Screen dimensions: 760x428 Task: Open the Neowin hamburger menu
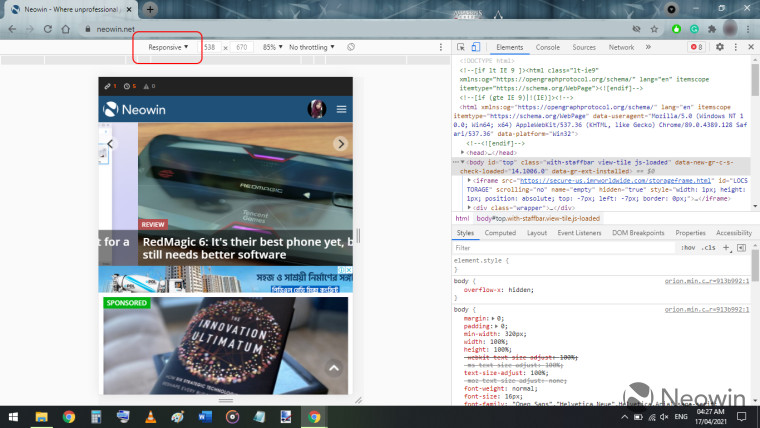pyautogui.click(x=341, y=109)
